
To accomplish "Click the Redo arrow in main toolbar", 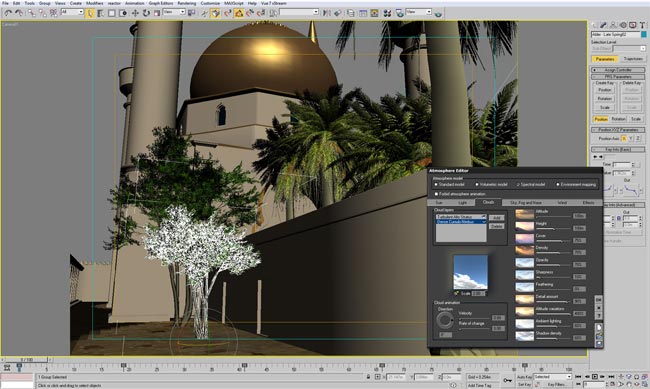I will tap(19, 13).
